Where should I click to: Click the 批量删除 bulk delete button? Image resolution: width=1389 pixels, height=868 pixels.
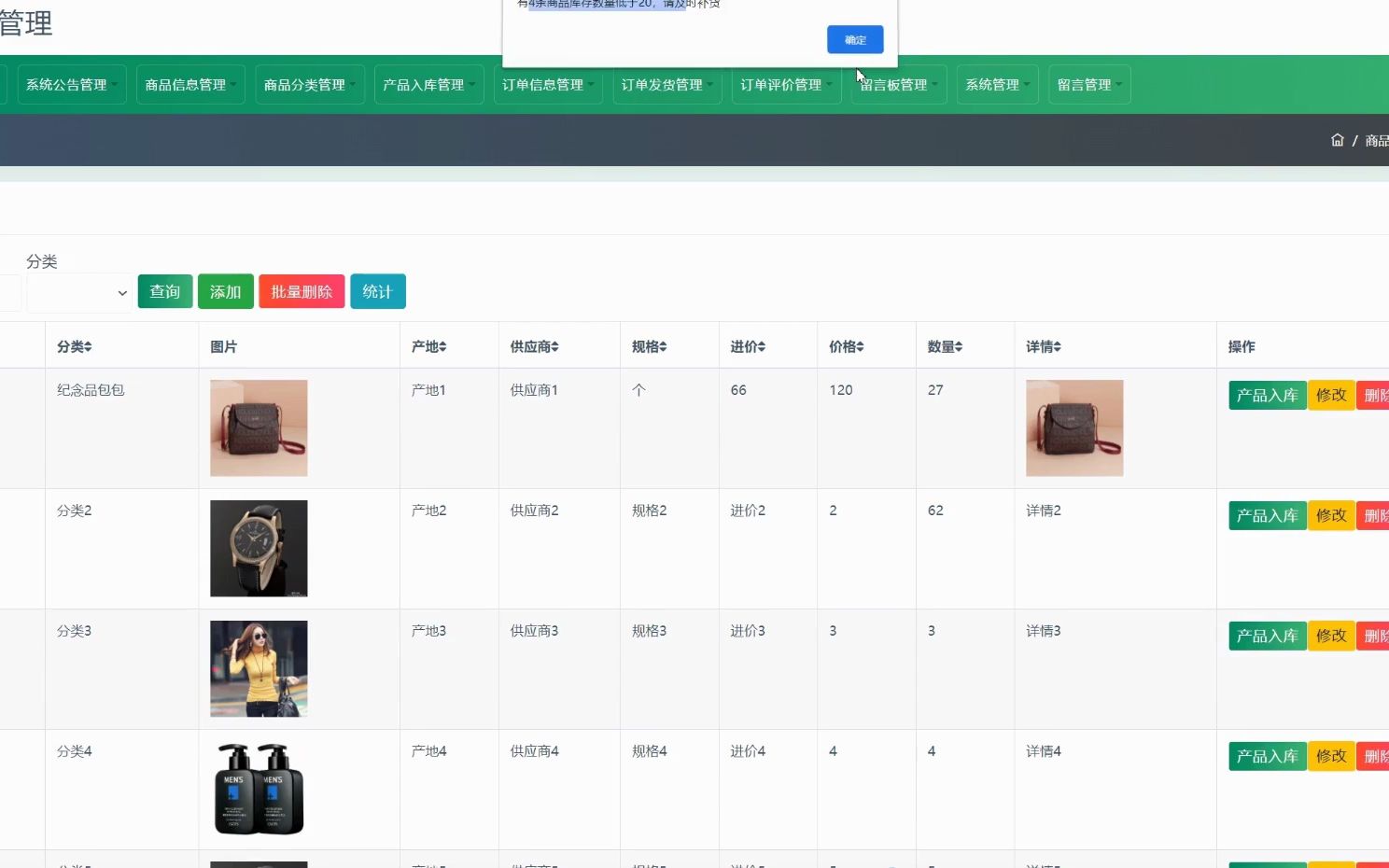coord(302,291)
